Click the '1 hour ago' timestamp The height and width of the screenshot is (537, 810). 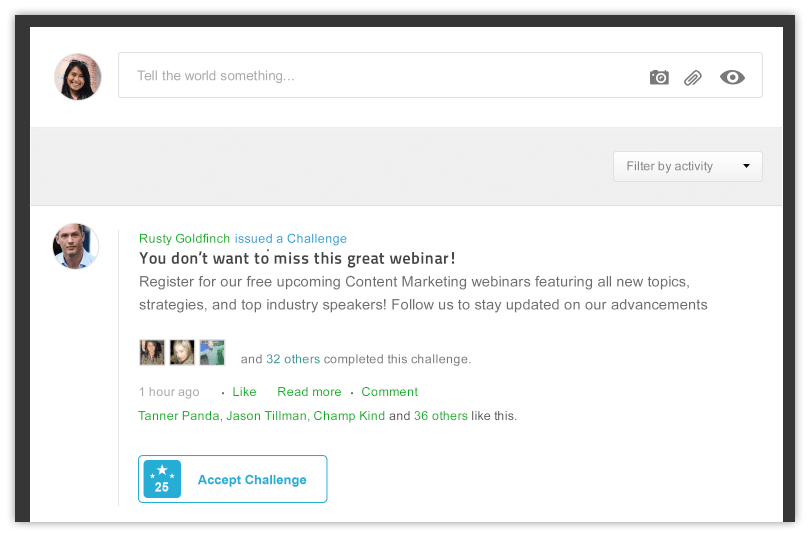(169, 392)
